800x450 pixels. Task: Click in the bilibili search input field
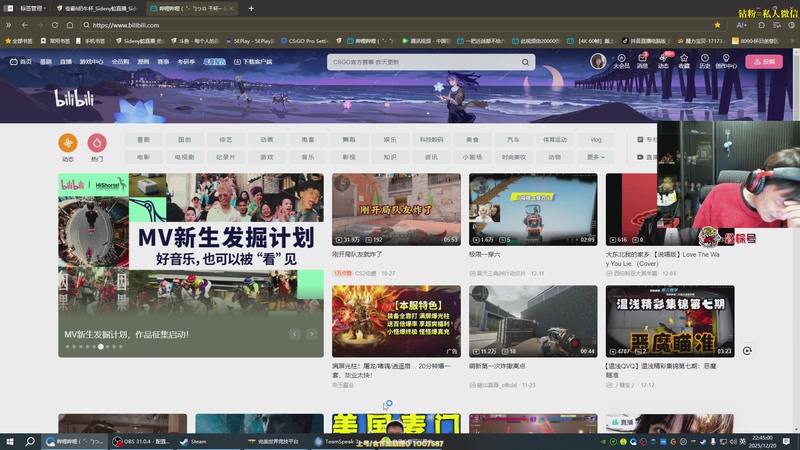(423, 62)
